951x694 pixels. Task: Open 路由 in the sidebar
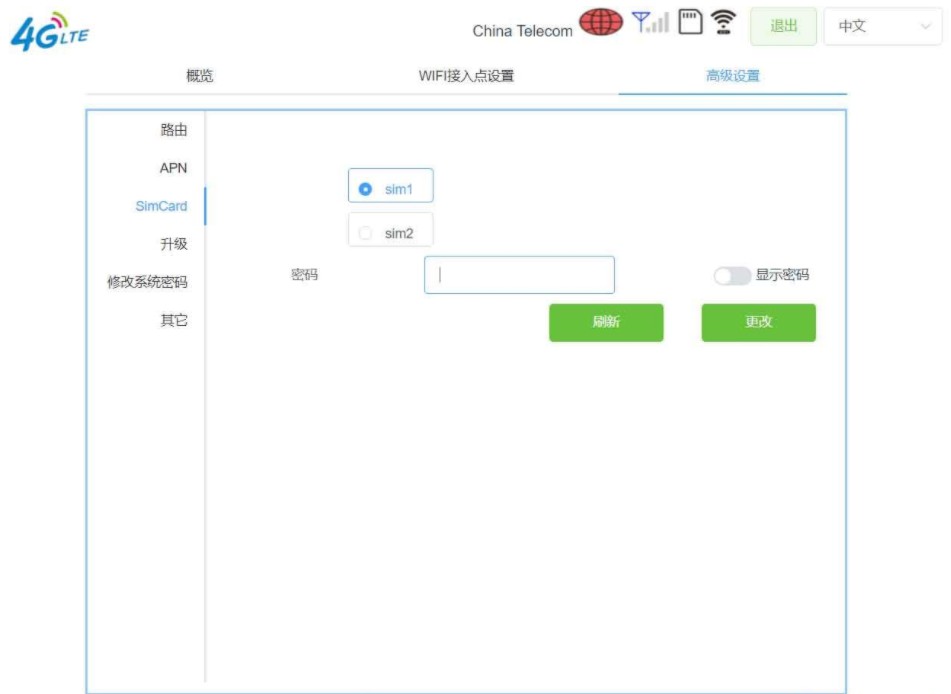click(x=174, y=130)
